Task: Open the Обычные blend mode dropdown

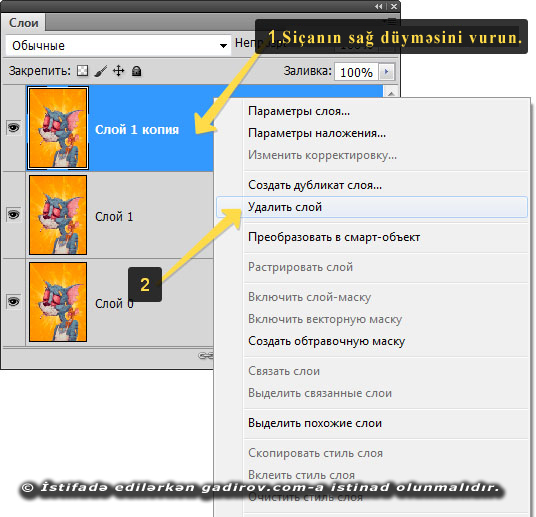Action: click(118, 45)
